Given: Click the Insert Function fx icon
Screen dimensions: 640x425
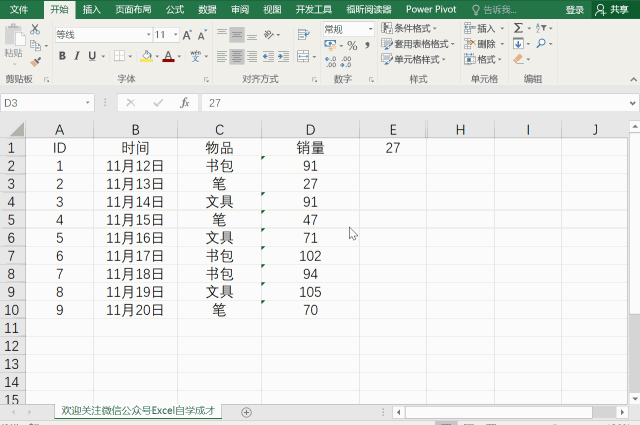Looking at the screenshot, I should click(x=184, y=102).
